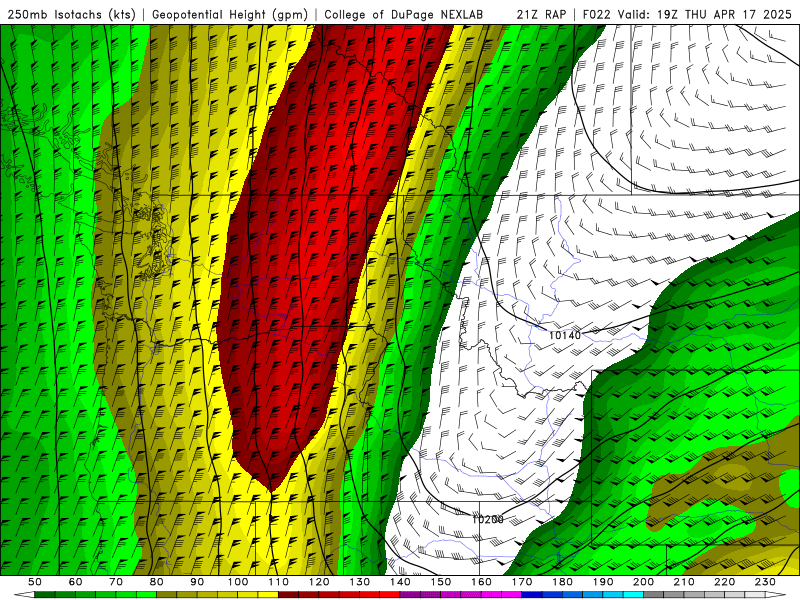Click the 70 kt legend value

tap(116, 582)
